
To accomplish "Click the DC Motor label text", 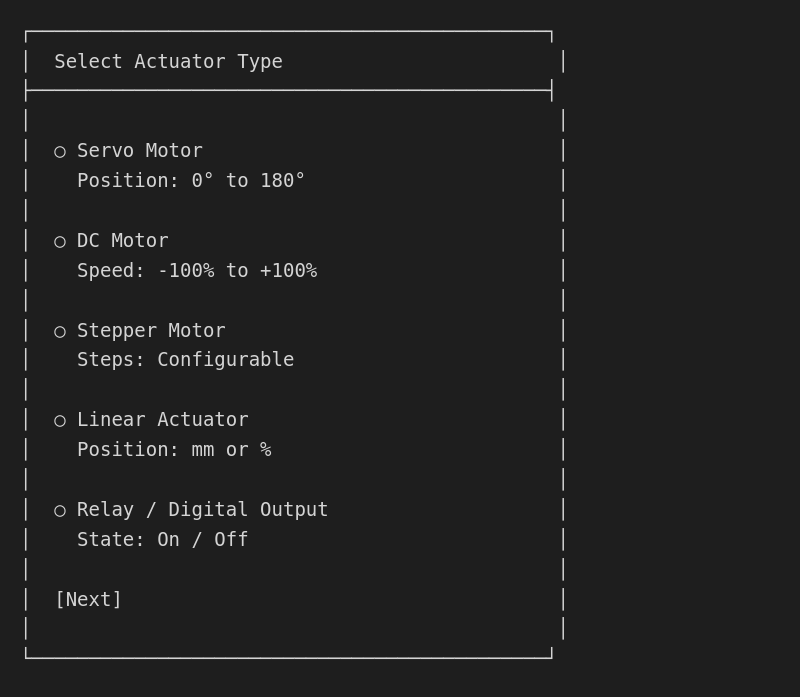I will 120,240.
